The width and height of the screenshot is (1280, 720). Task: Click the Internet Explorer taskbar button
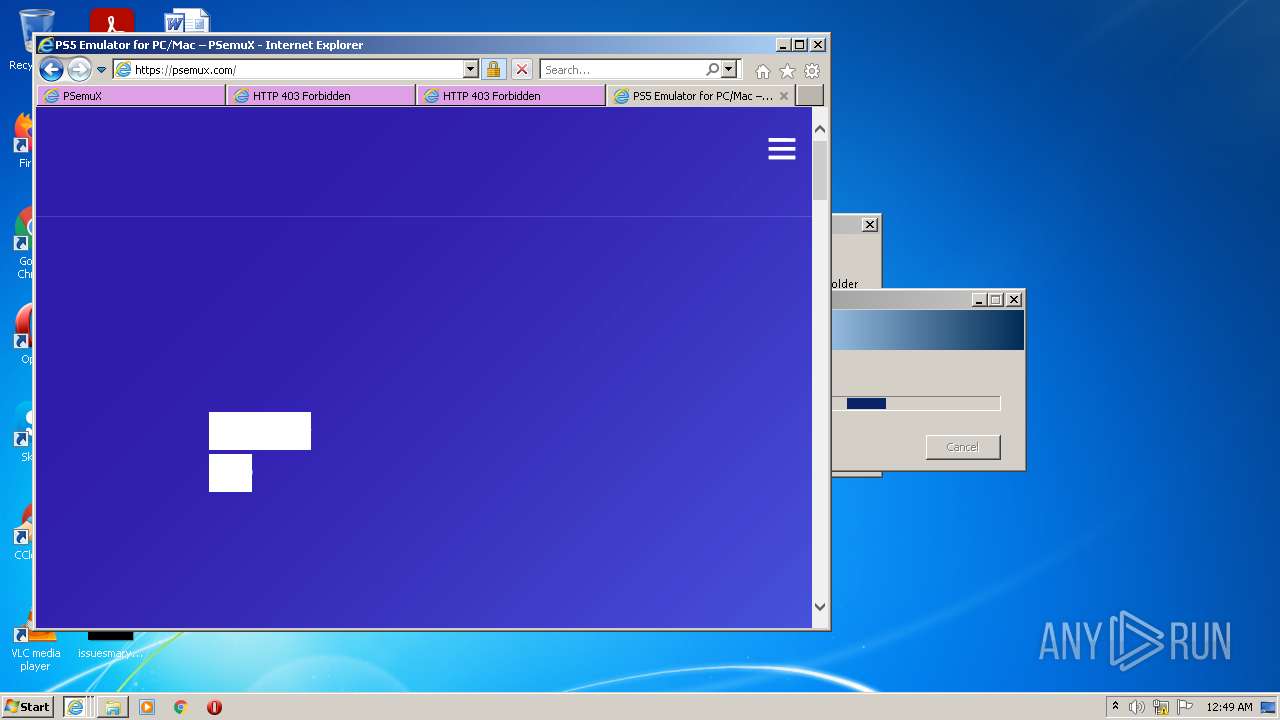[x=75, y=707]
